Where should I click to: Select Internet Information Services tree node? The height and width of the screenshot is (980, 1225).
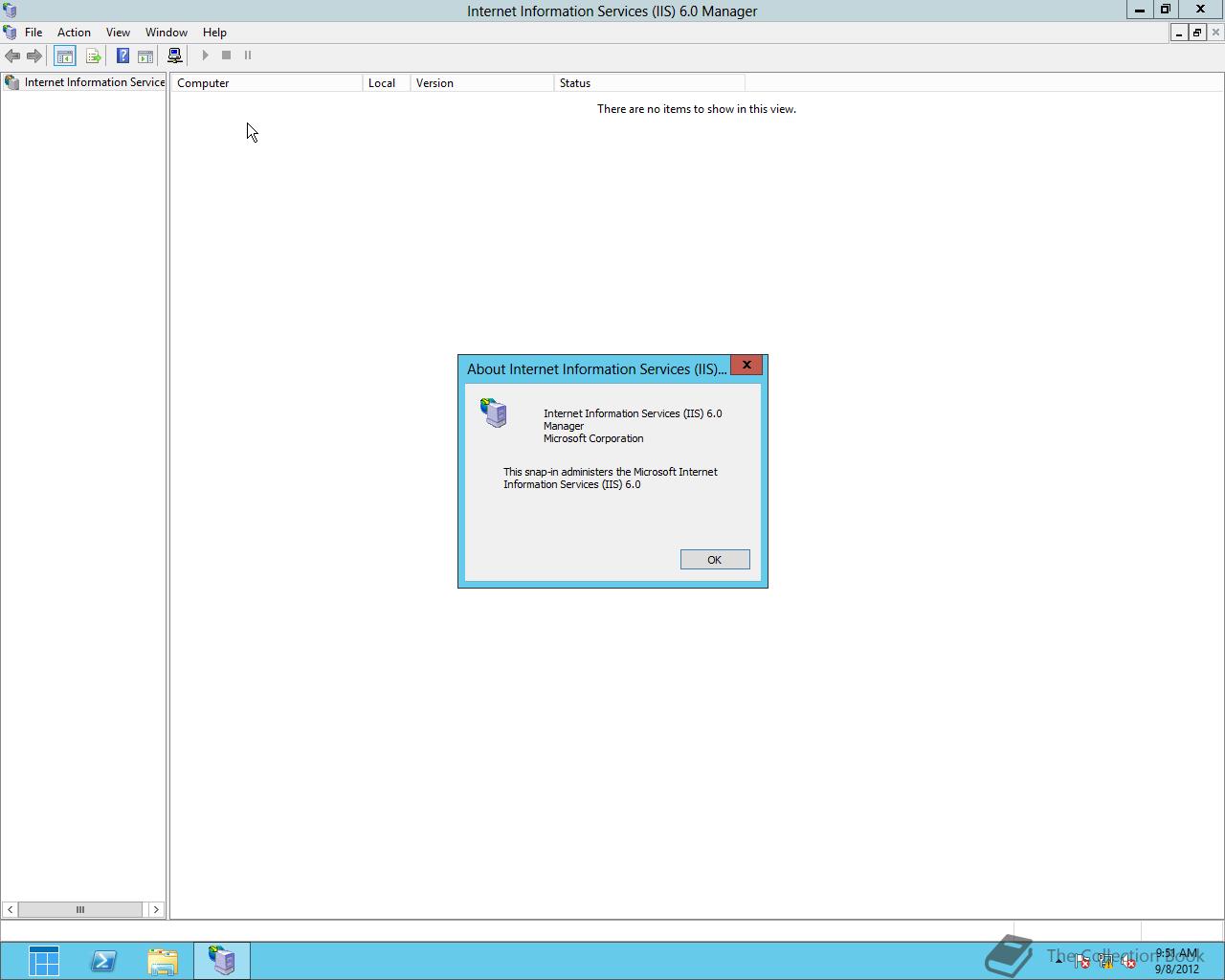[84, 82]
